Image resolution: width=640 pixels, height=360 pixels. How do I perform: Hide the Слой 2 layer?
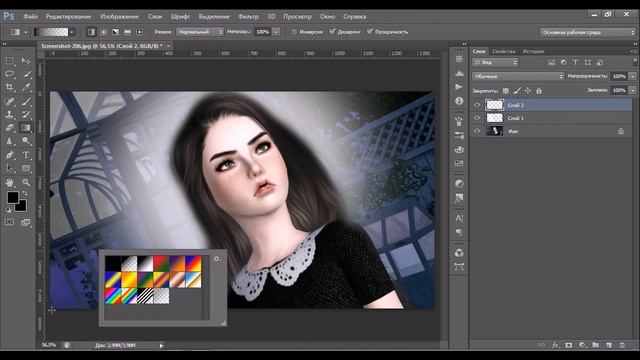click(477, 105)
